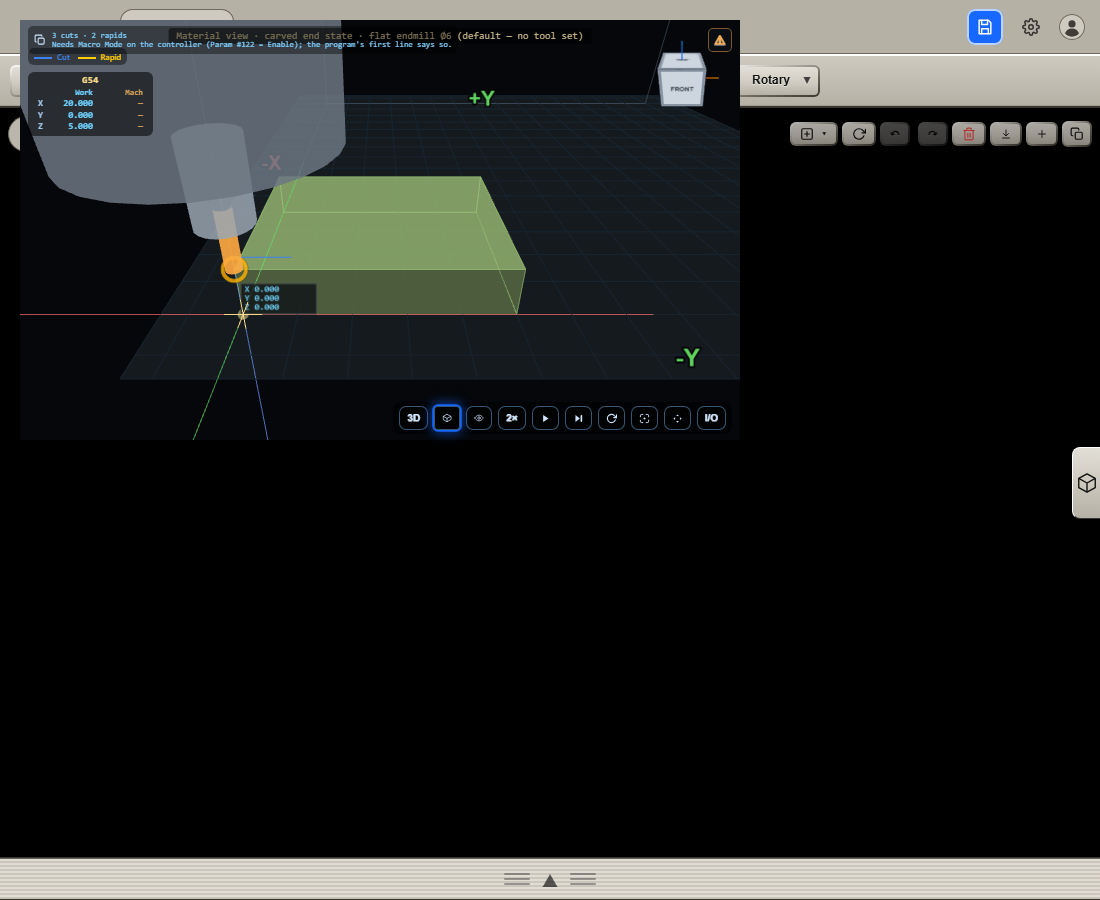Image resolution: width=1100 pixels, height=900 pixels.
Task: Open the warning triangle indicator
Action: pos(720,40)
